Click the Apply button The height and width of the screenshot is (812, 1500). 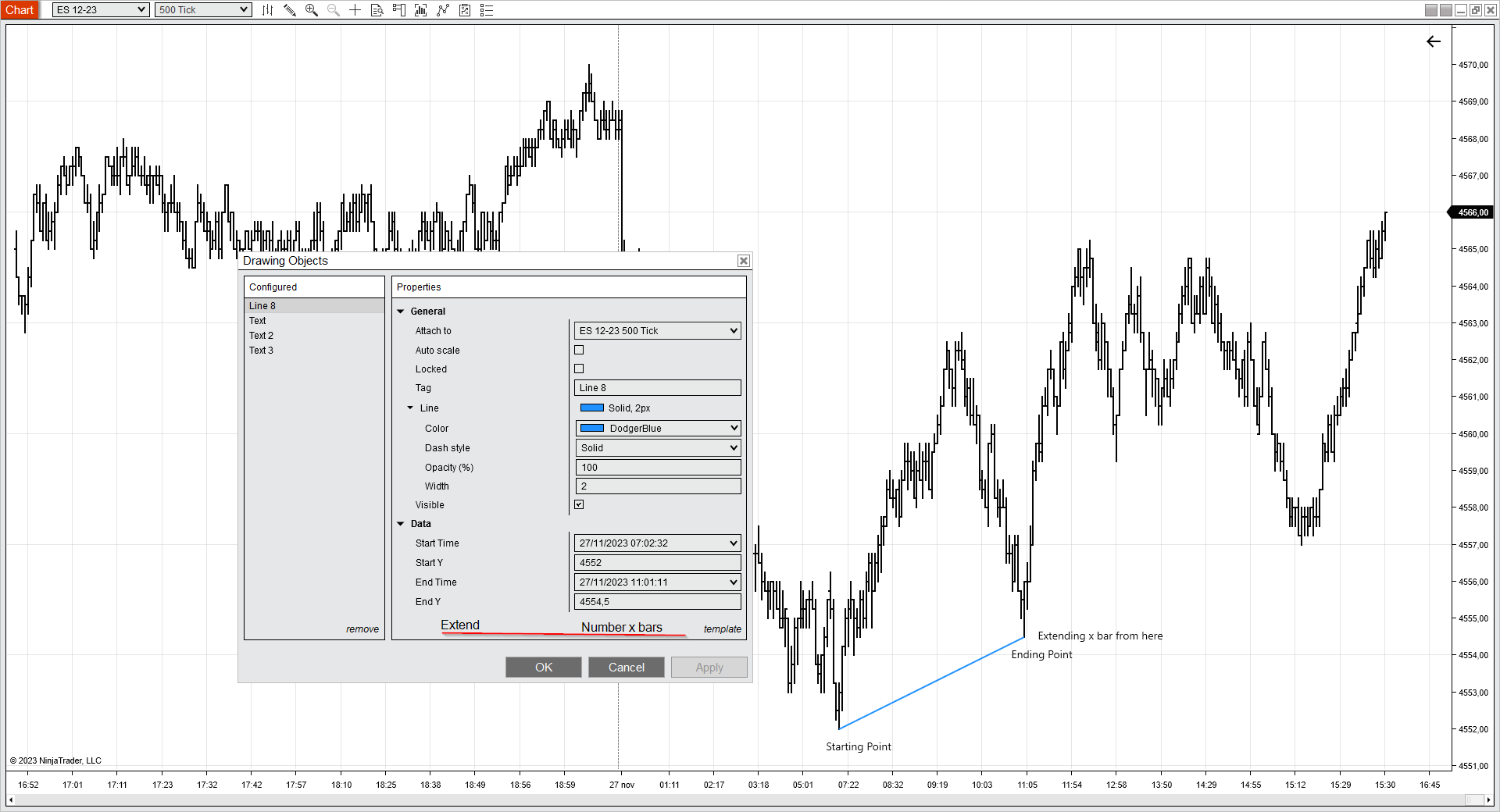(x=709, y=668)
